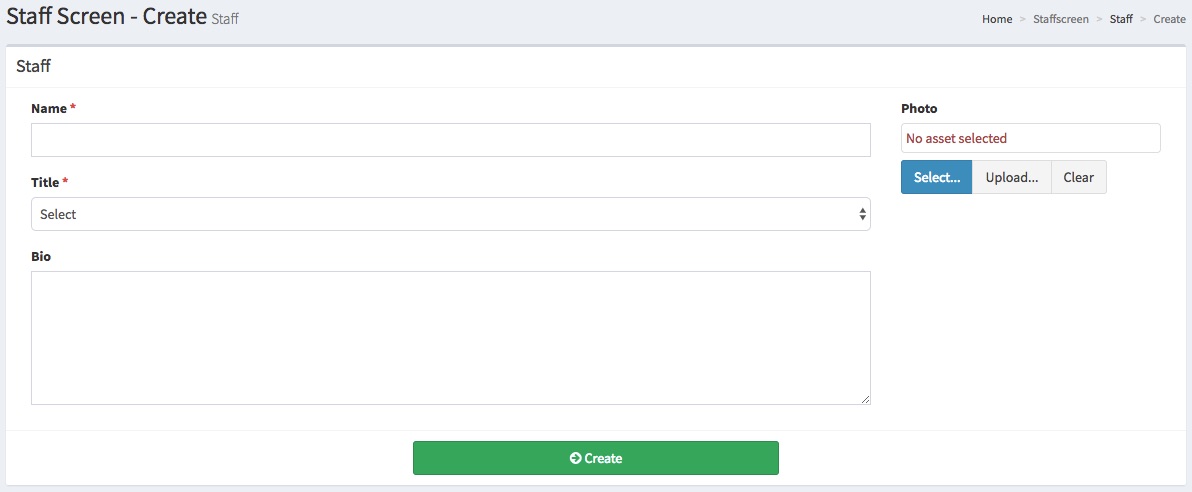Click the Create breadcrumb item
The height and width of the screenshot is (492, 1192).
click(1169, 19)
